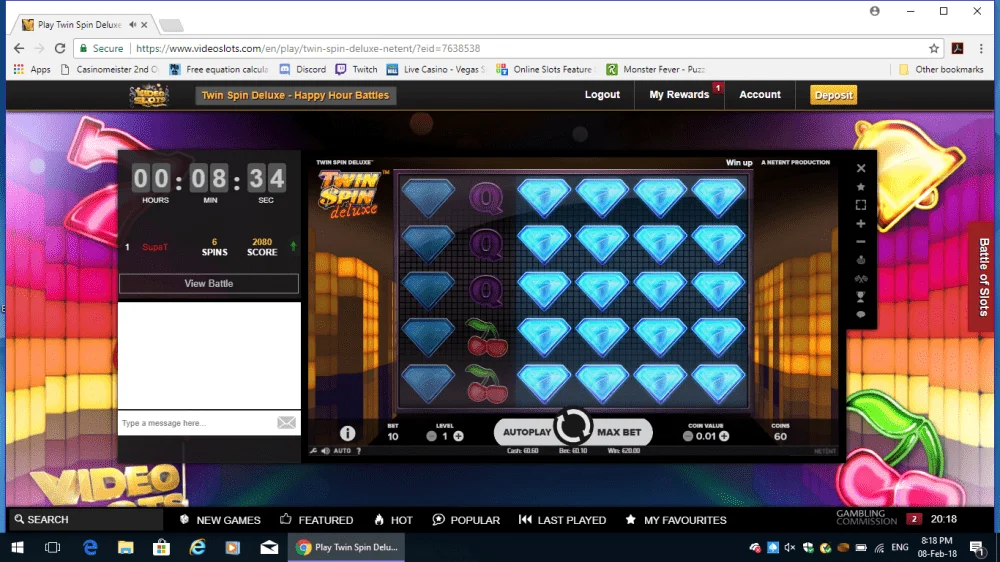
Task: Expand Other bookmarks folder
Action: point(941,69)
